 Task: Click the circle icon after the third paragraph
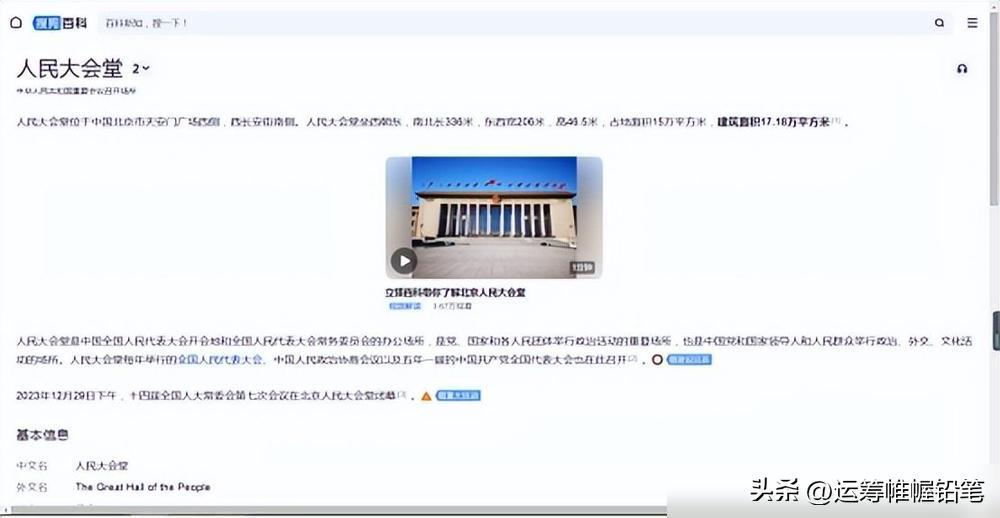pyautogui.click(x=656, y=359)
